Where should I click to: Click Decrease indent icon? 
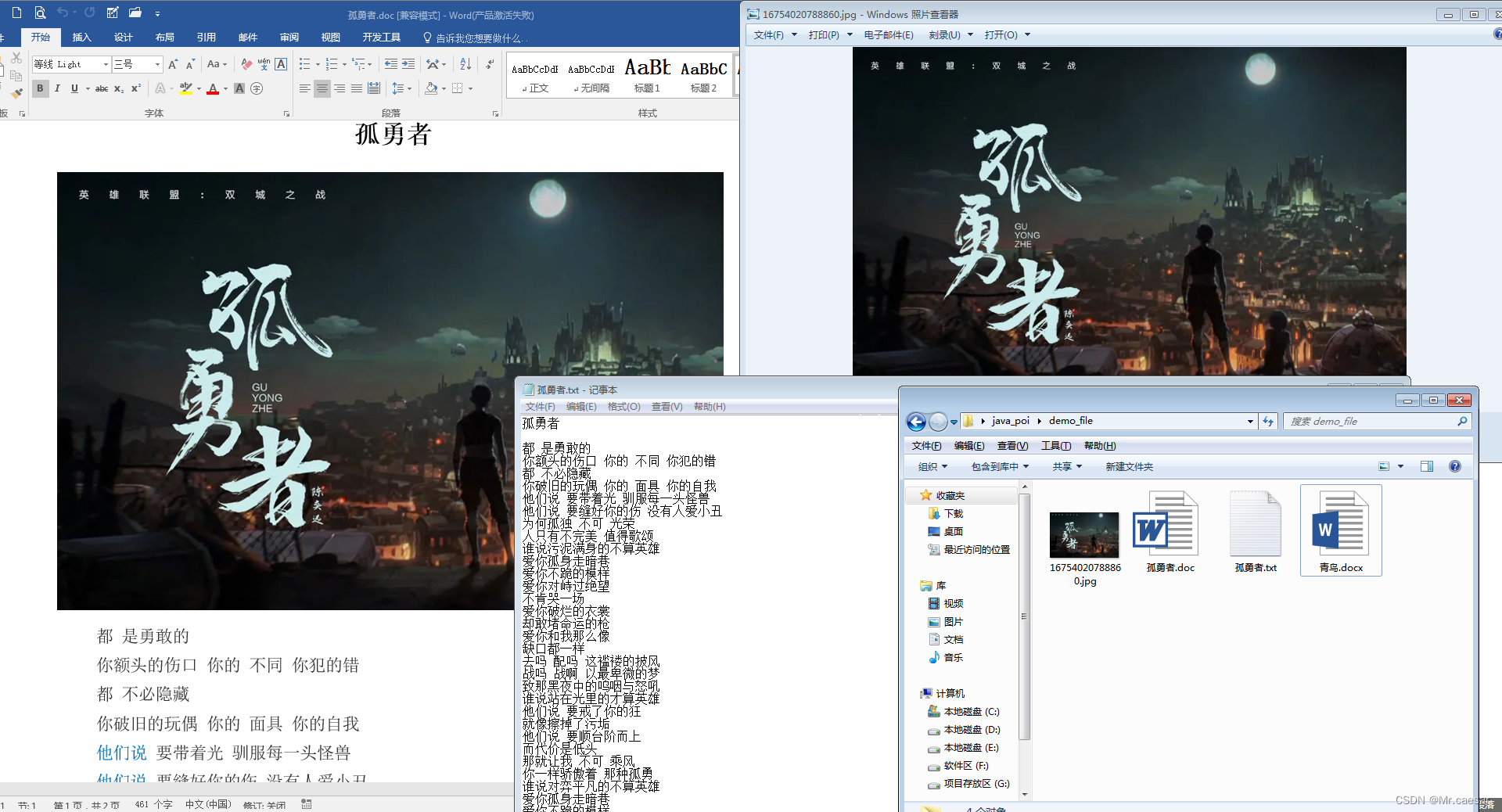pos(391,64)
